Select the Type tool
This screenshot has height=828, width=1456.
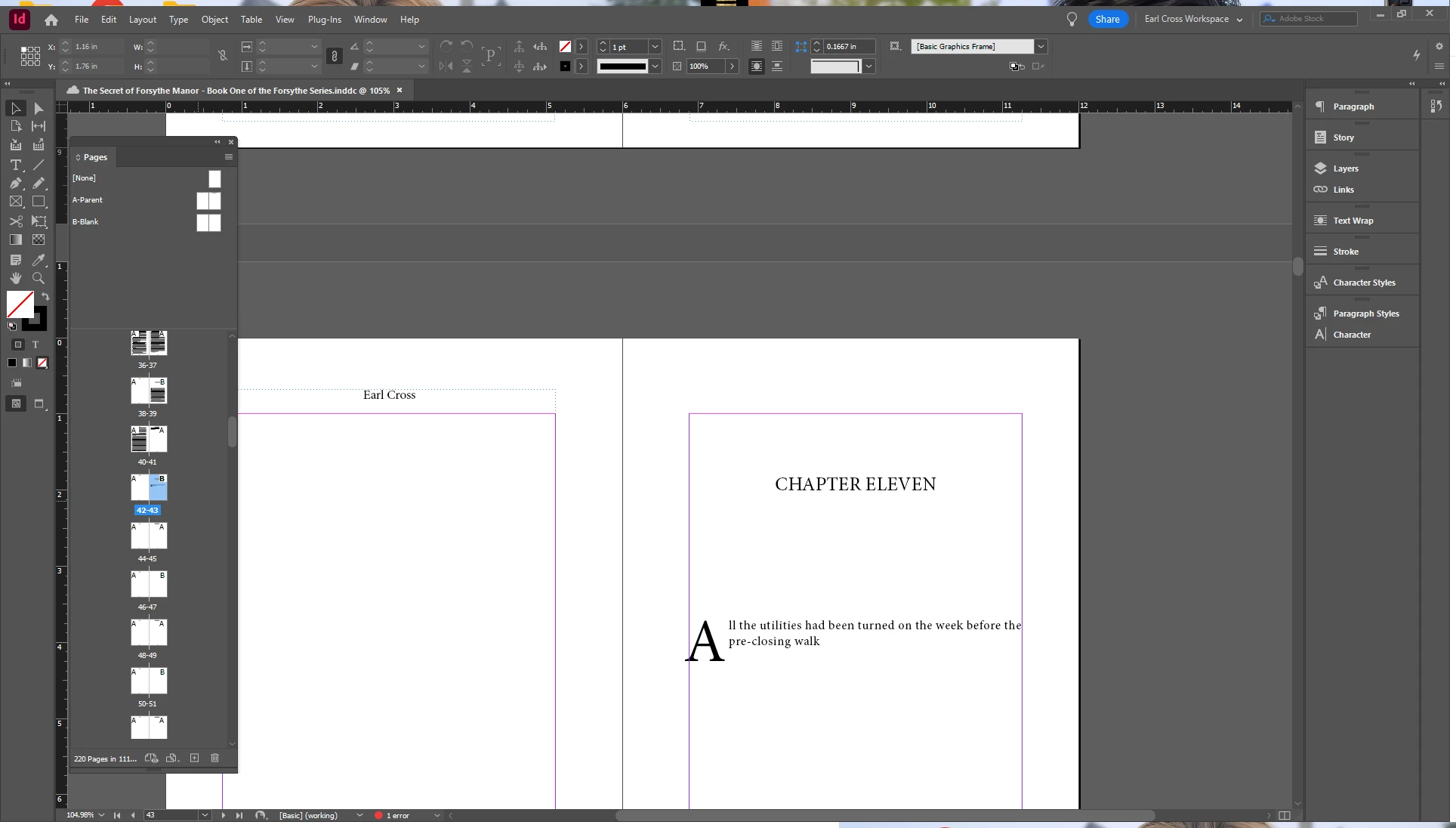15,165
